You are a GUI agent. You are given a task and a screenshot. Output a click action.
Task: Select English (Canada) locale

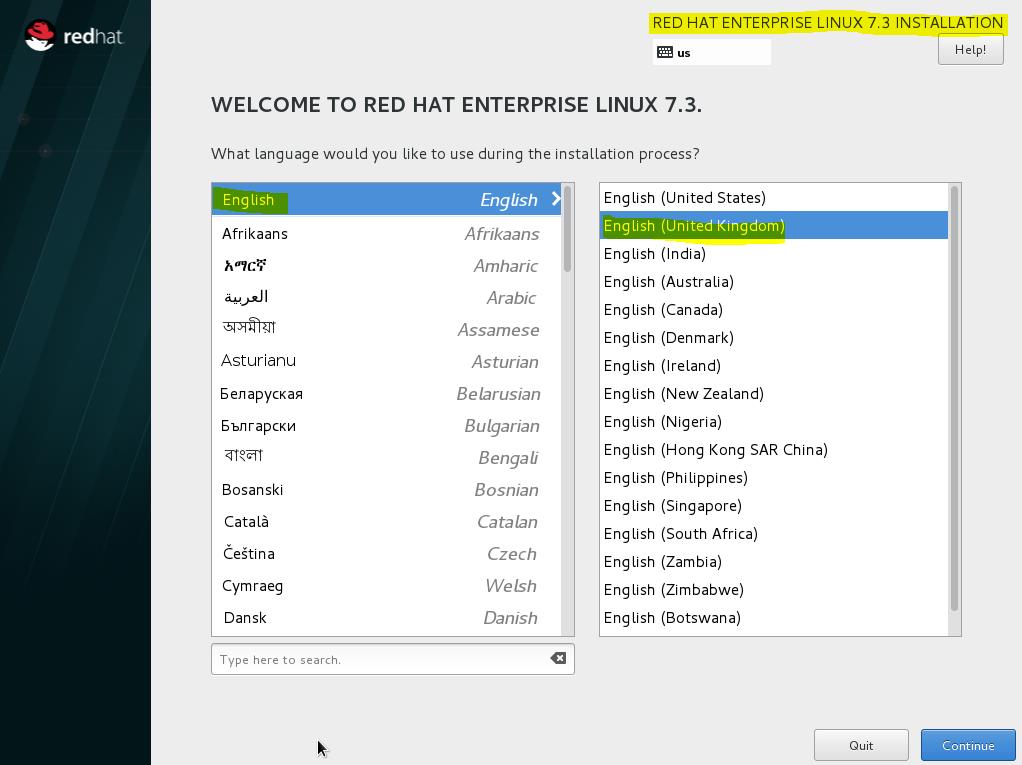[774, 310]
